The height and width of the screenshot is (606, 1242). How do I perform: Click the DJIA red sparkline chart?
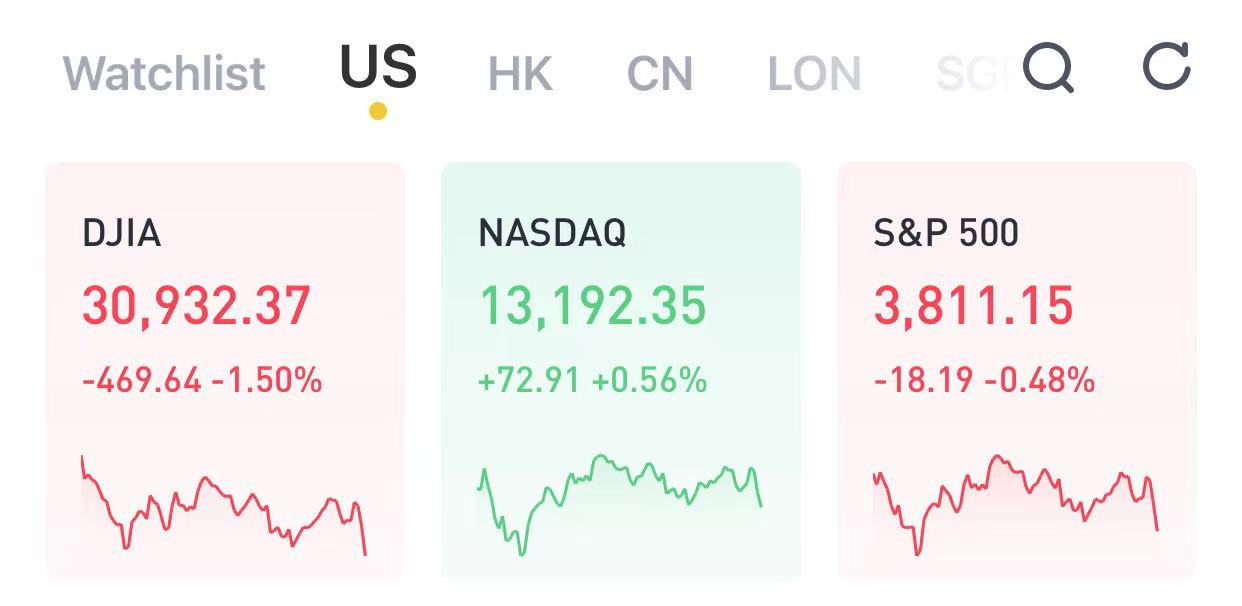(224, 505)
